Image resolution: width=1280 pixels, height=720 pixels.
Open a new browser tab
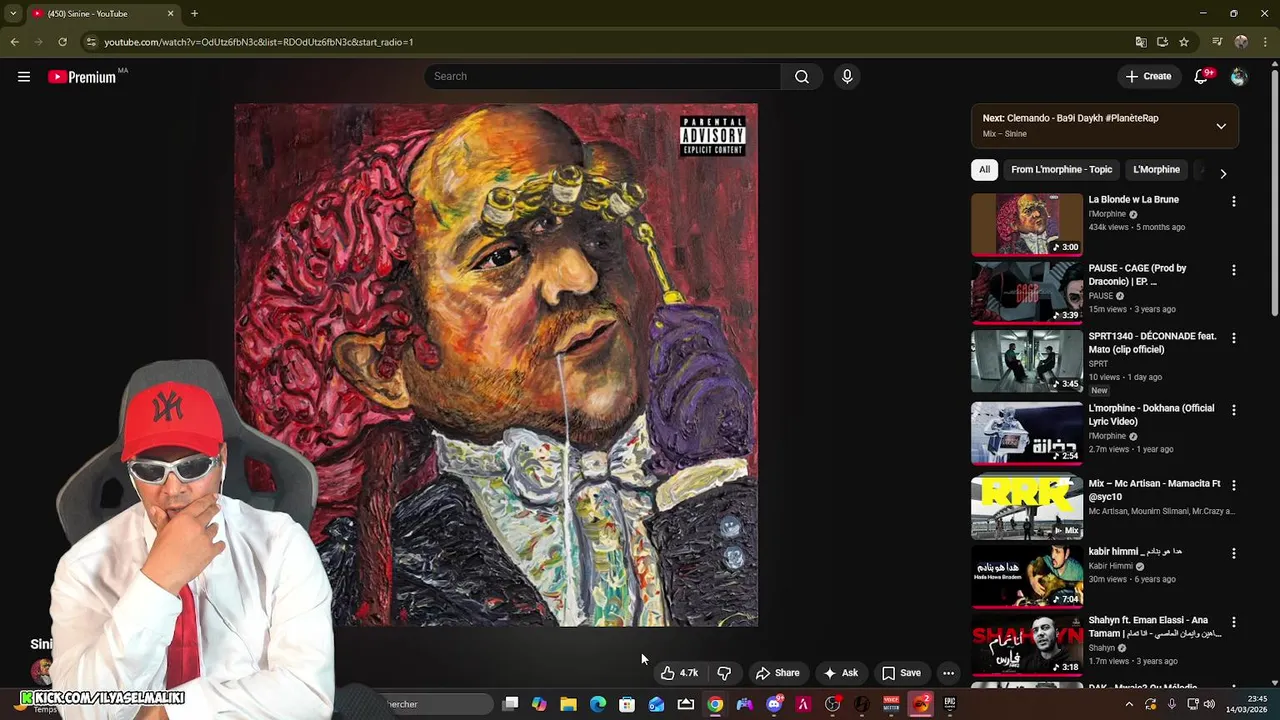(x=194, y=13)
